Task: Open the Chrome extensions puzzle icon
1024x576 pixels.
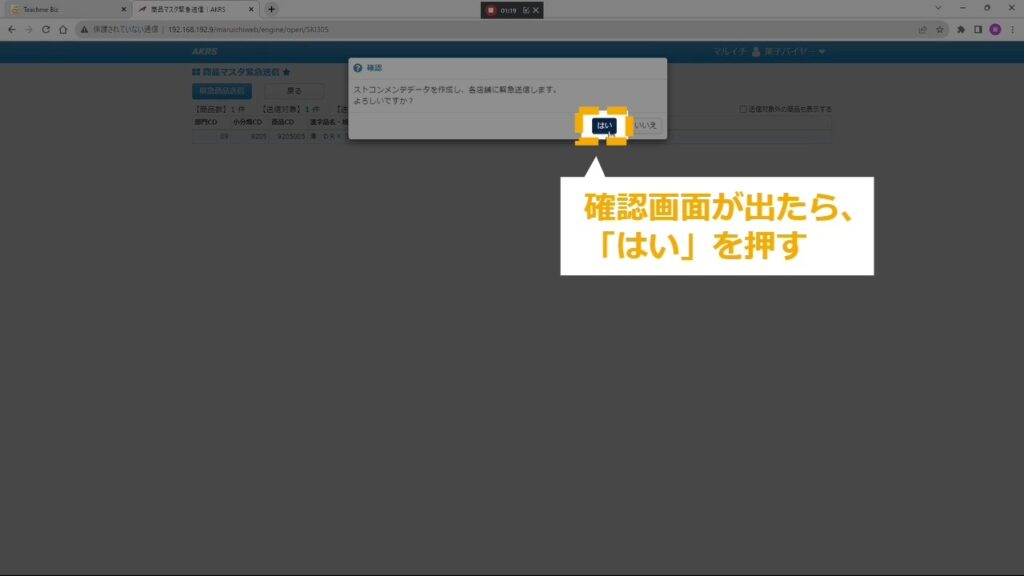Action: coord(961,30)
